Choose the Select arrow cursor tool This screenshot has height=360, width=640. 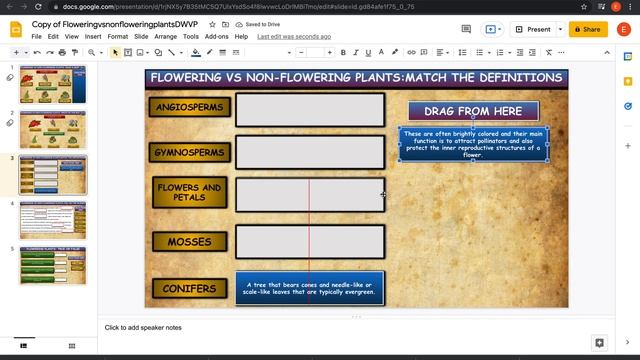115,53
